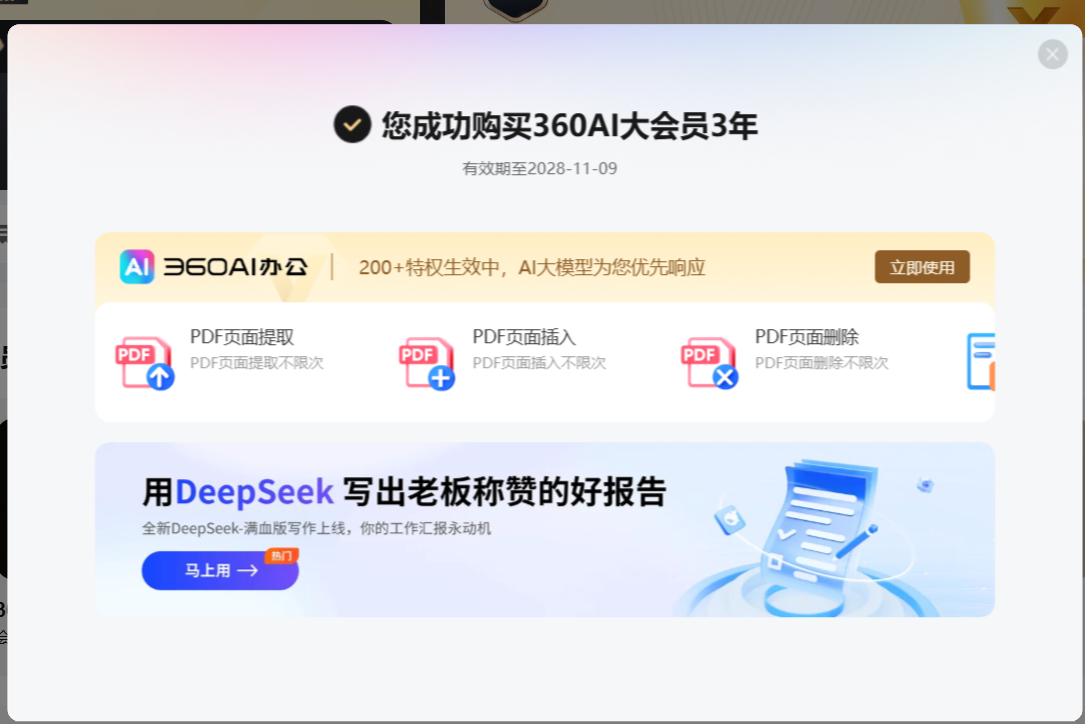1085x724 pixels.
Task: Click the 有效期至2028-11-09 validity text
Action: [x=540, y=168]
